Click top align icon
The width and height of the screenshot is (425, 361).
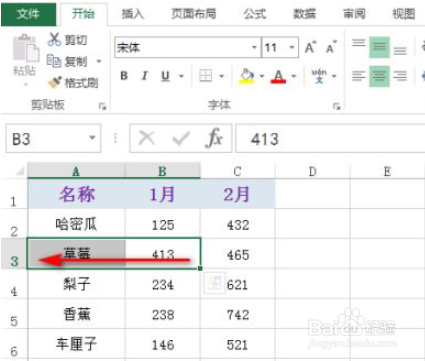click(x=359, y=43)
